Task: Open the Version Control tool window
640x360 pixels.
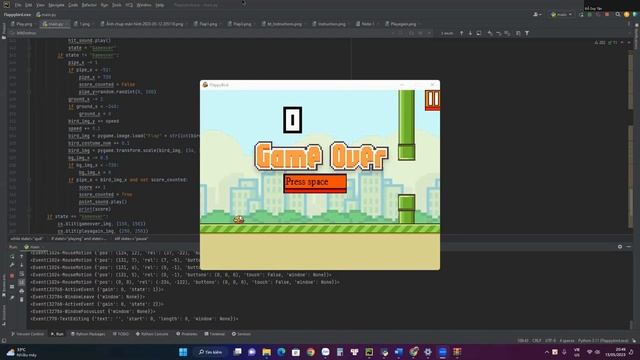Action: (x=28, y=334)
